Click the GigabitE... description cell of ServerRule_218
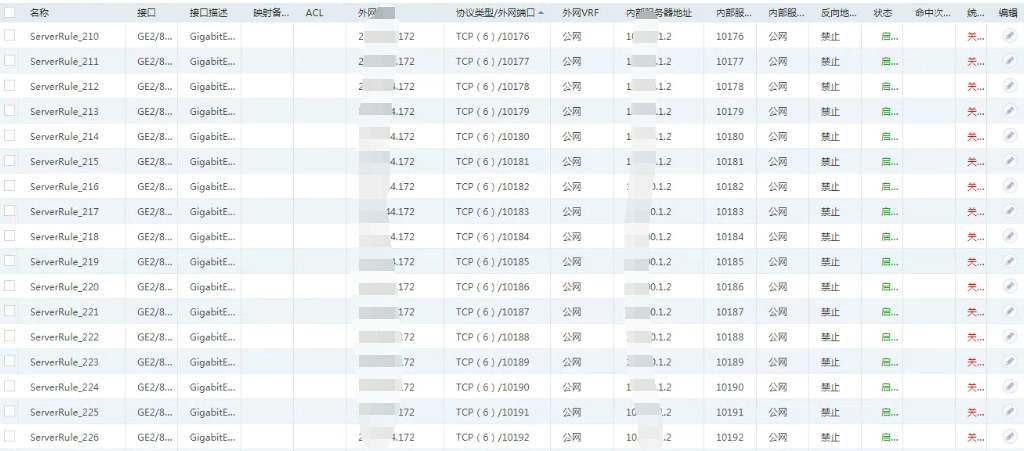The height and width of the screenshot is (451, 1024). tap(213, 236)
